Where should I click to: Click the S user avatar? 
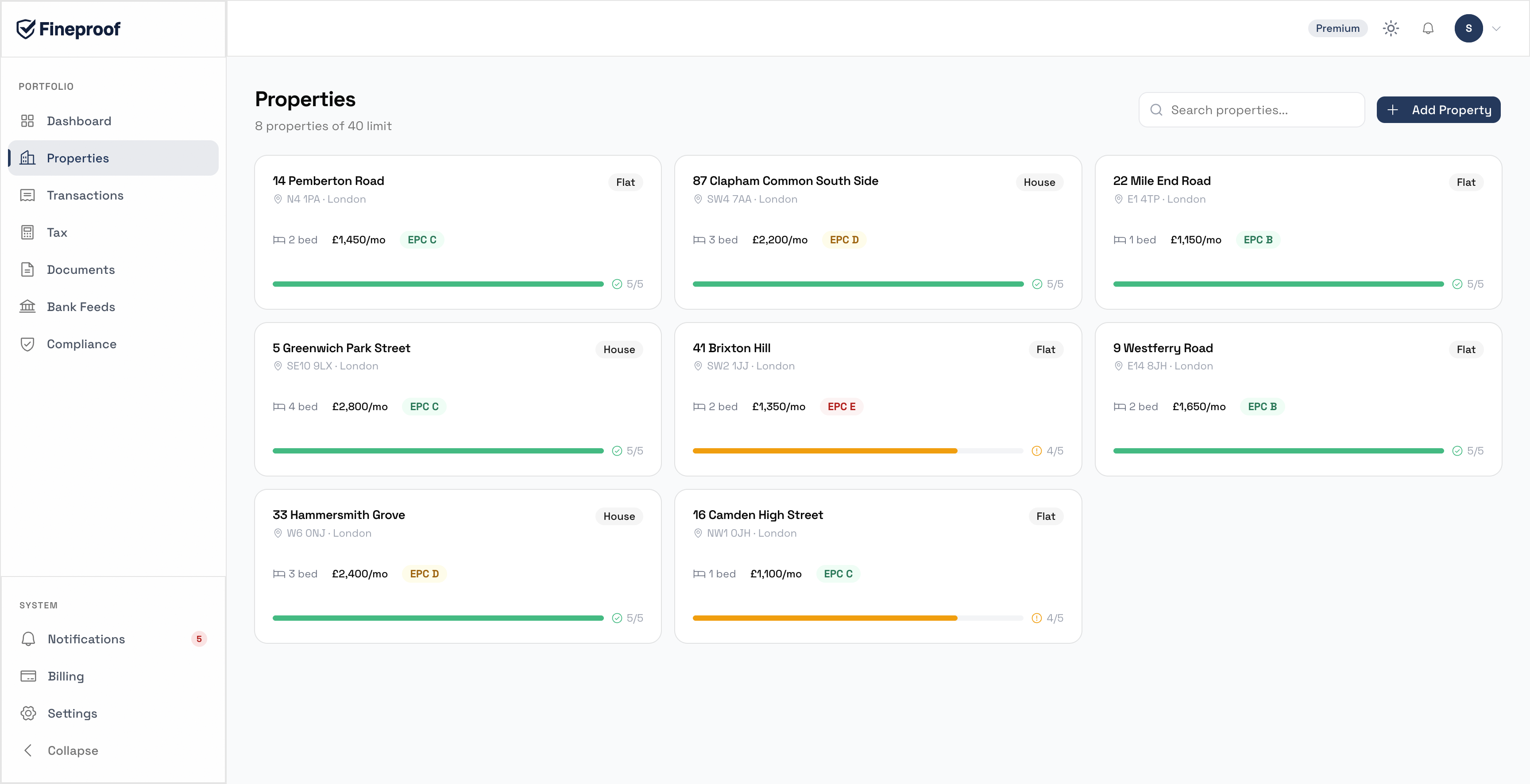pyautogui.click(x=1468, y=28)
